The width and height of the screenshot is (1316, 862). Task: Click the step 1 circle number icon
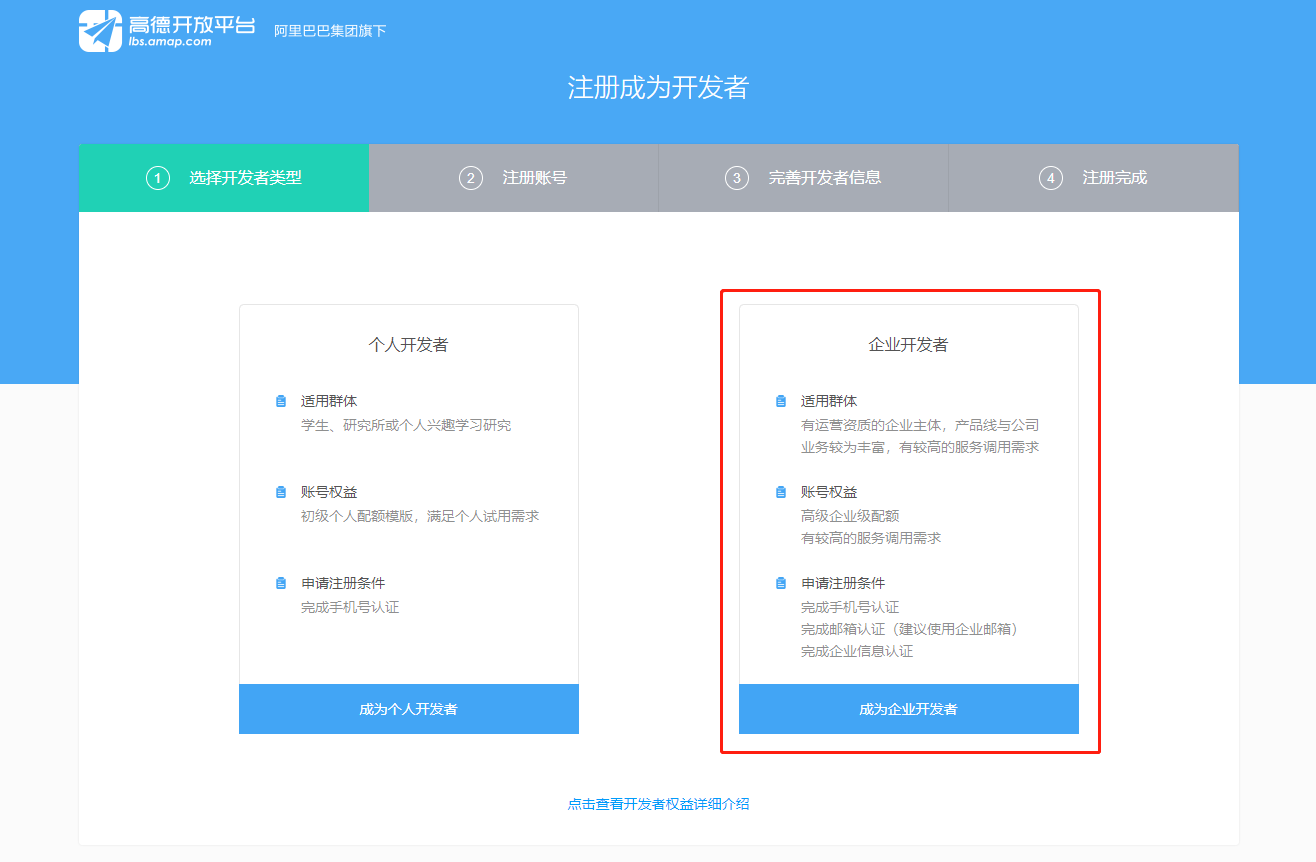(x=158, y=178)
